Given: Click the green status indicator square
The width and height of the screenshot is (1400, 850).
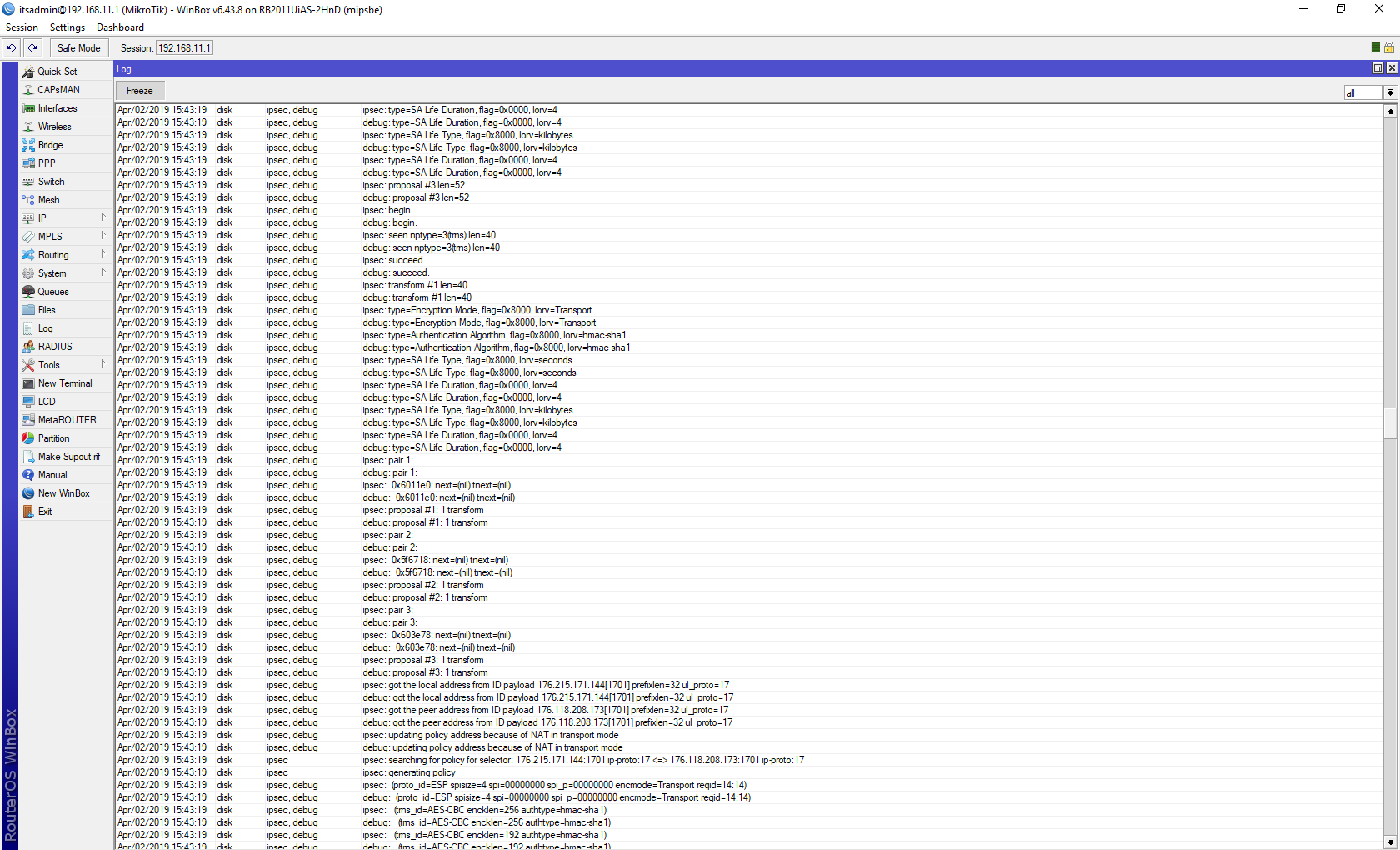Looking at the screenshot, I should (1375, 48).
